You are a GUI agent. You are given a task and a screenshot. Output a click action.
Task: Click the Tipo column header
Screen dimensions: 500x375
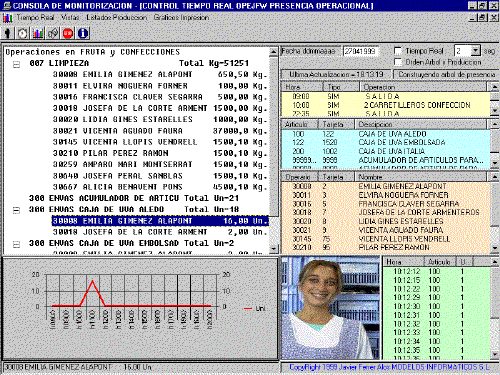(x=341, y=87)
